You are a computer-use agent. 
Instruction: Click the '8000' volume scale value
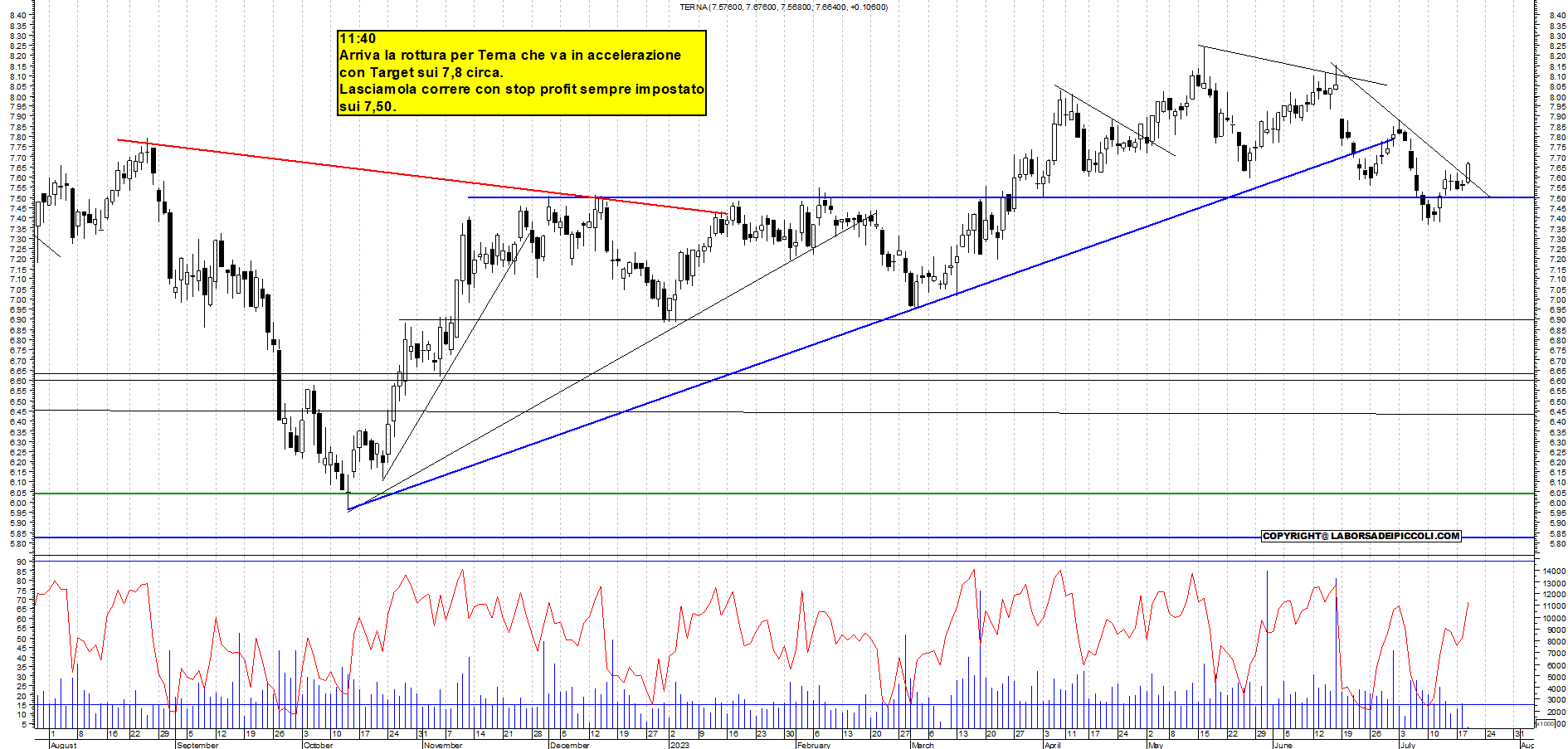(x=1556, y=641)
